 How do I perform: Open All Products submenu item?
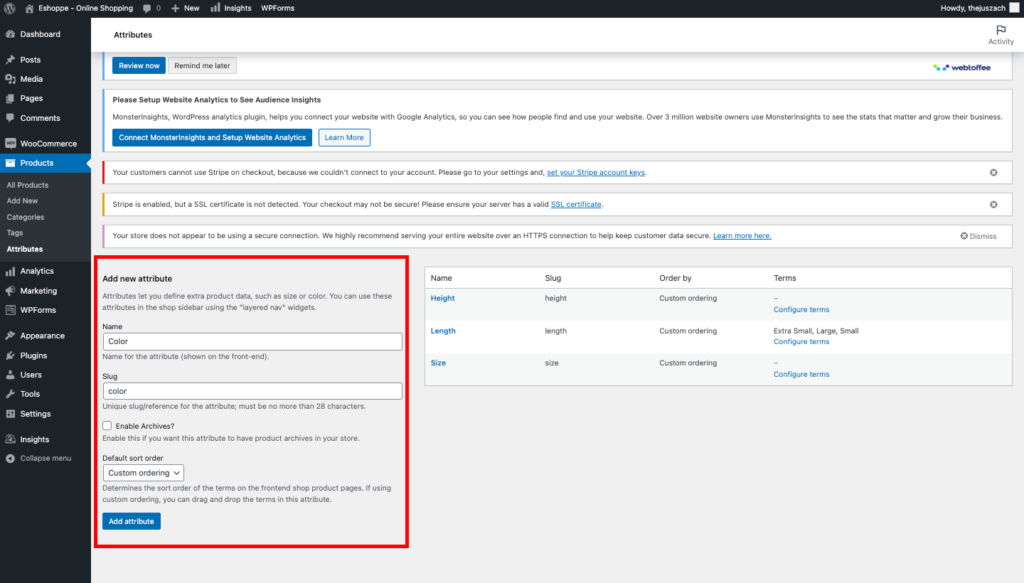coord(27,185)
